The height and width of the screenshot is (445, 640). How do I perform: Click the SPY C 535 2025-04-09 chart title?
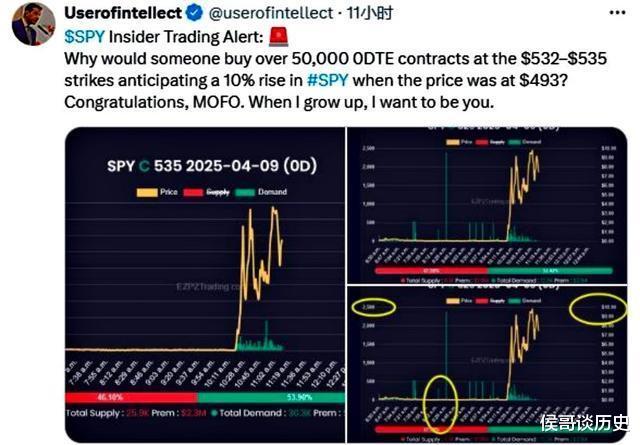coord(212,166)
